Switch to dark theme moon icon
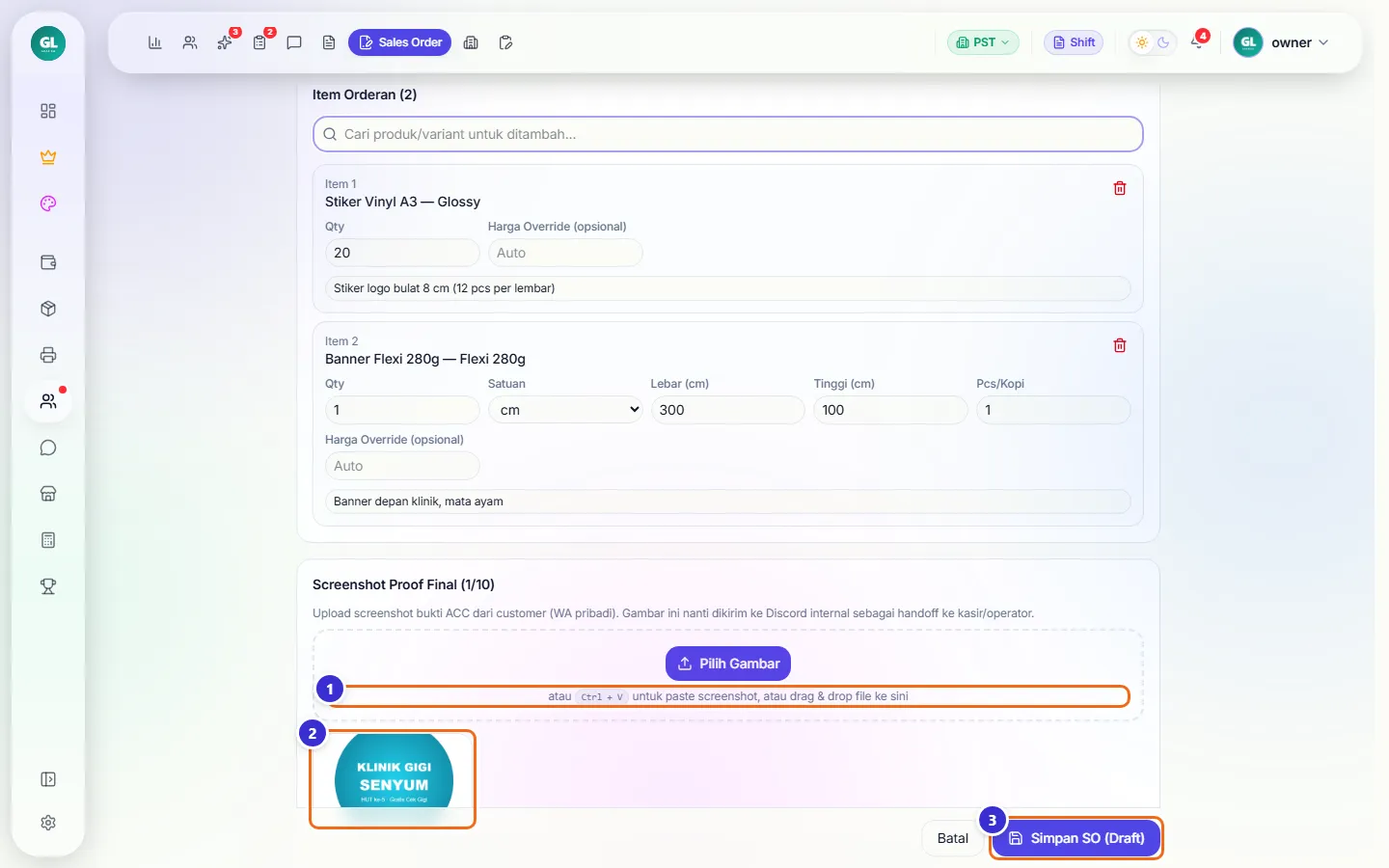1389x868 pixels. click(1163, 42)
